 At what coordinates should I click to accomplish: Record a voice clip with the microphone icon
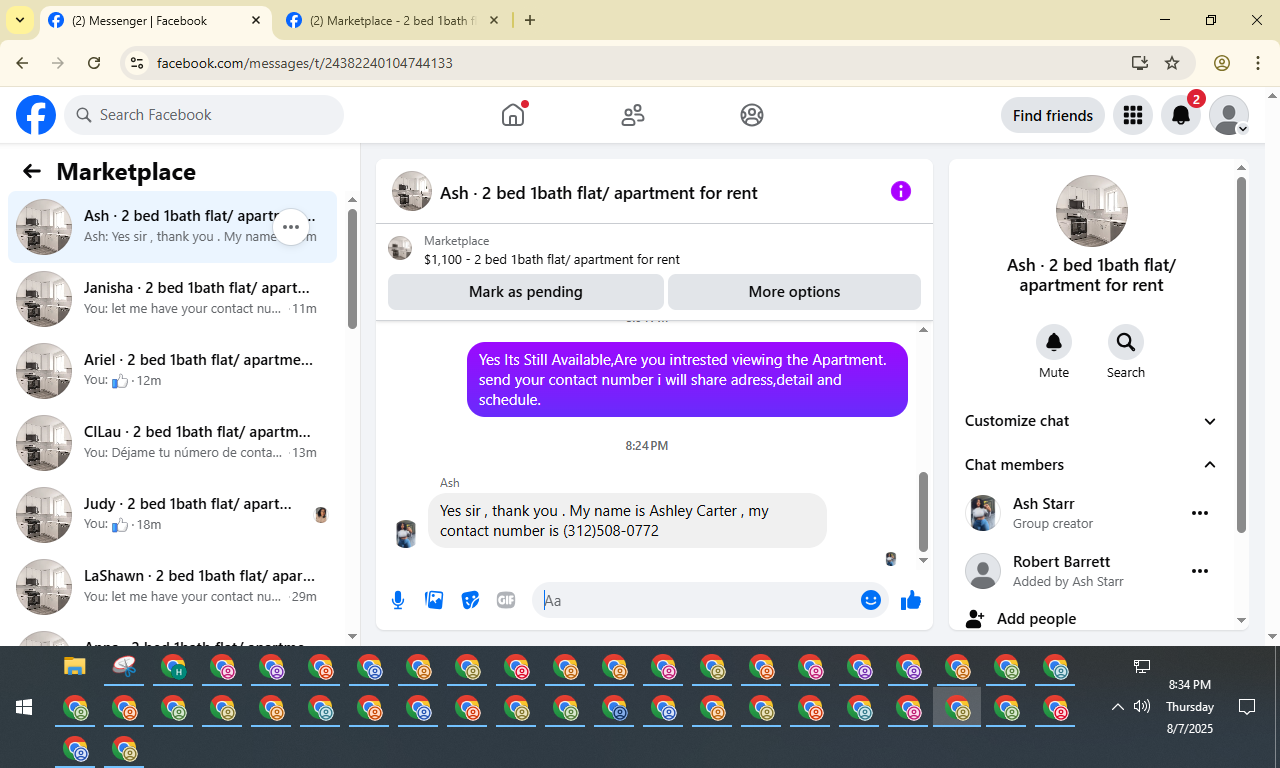(398, 600)
